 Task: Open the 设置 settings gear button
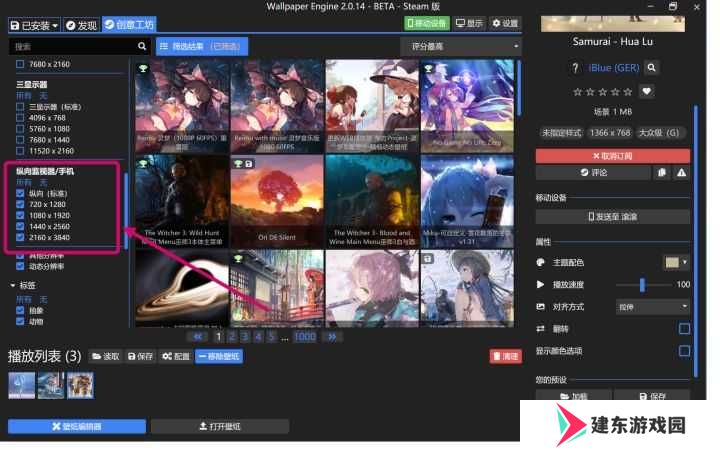[505, 23]
